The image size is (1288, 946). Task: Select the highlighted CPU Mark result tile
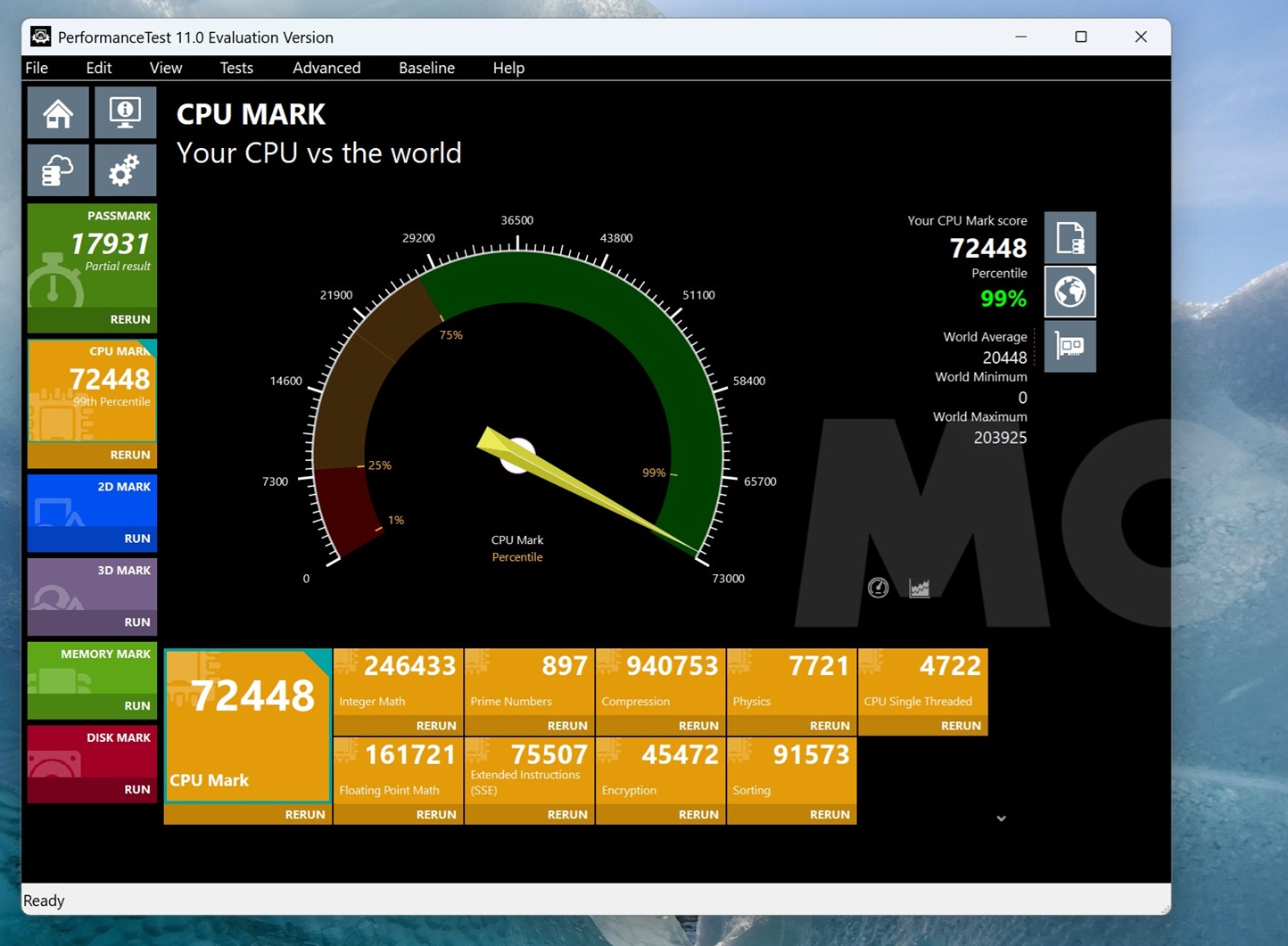[x=247, y=713]
